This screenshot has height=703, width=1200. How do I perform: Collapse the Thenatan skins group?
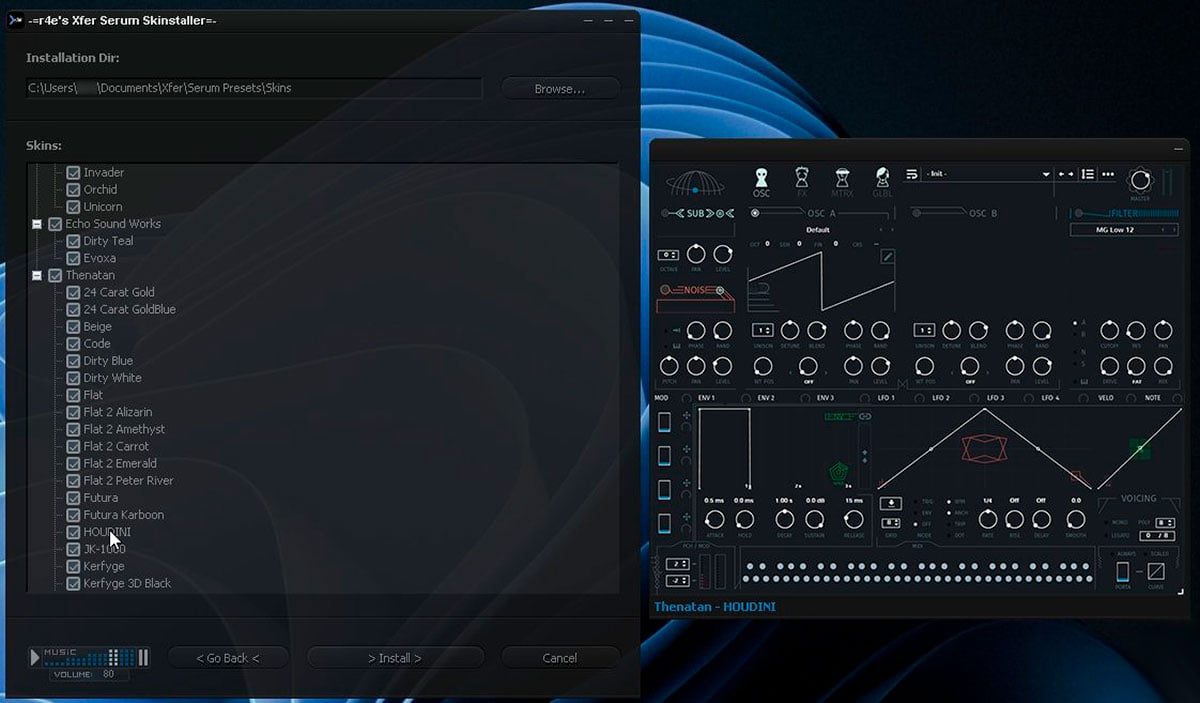pyautogui.click(x=37, y=275)
